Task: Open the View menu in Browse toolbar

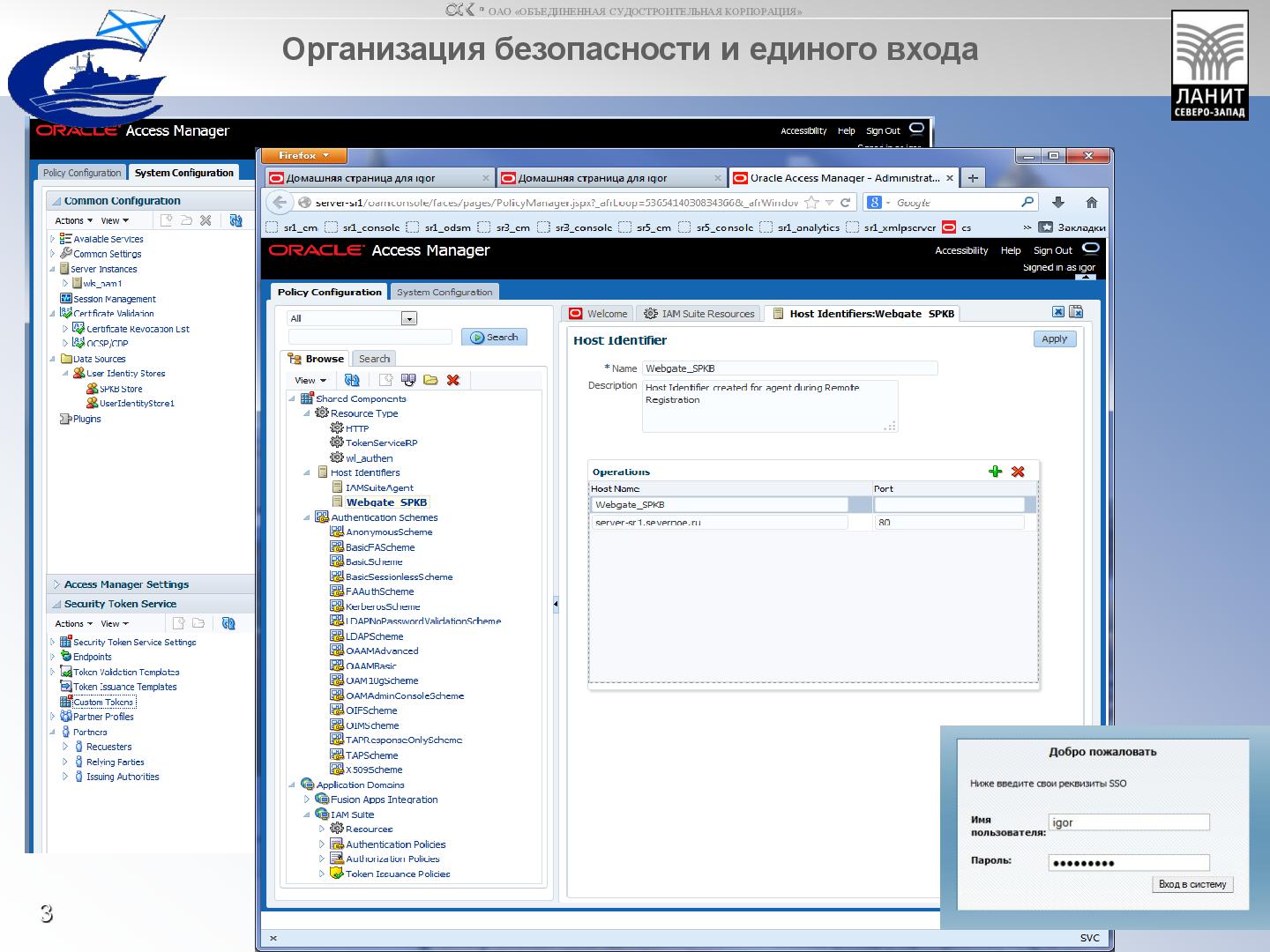Action: pos(310,381)
